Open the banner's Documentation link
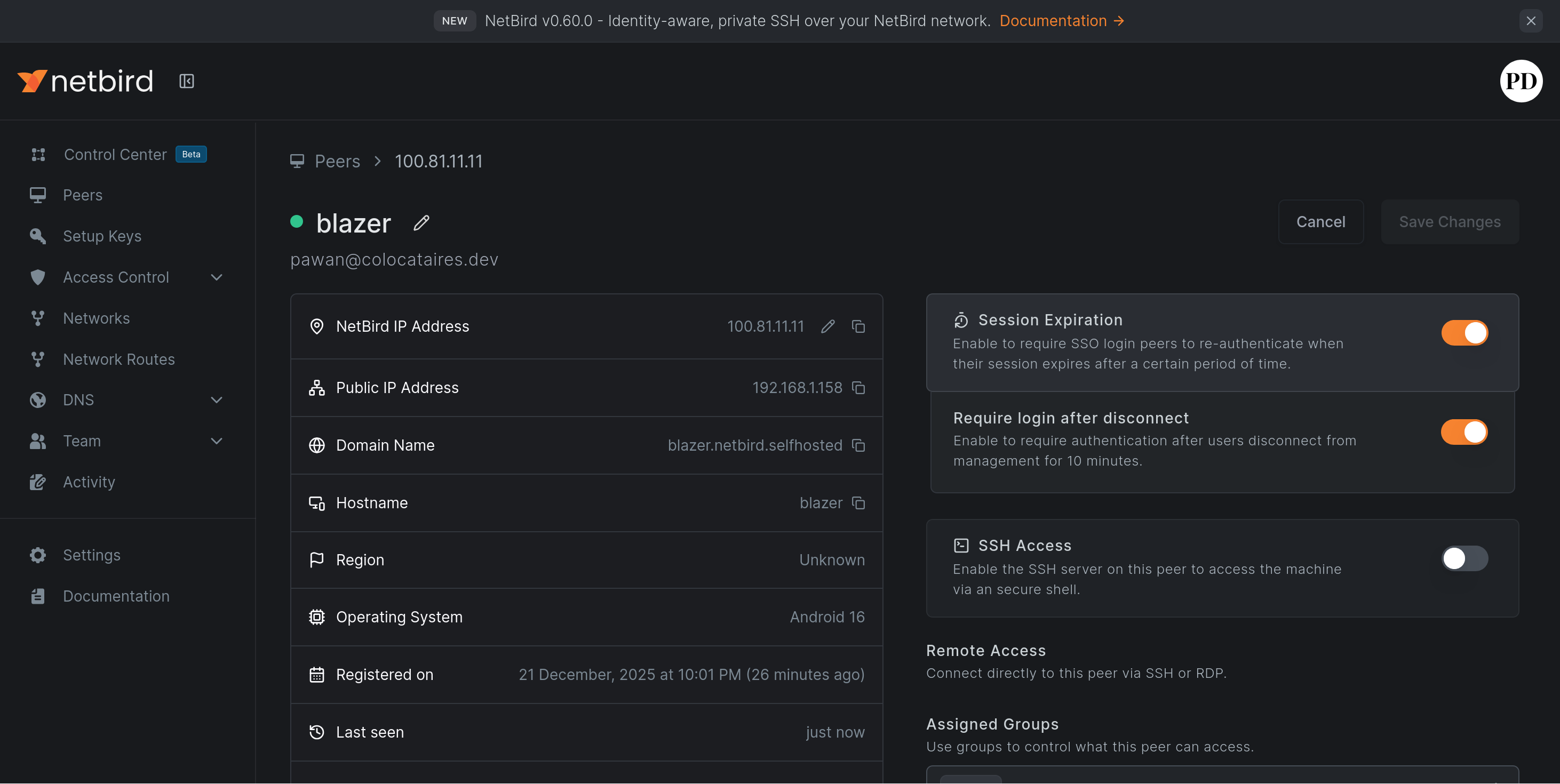The image size is (1560, 784). (1061, 21)
